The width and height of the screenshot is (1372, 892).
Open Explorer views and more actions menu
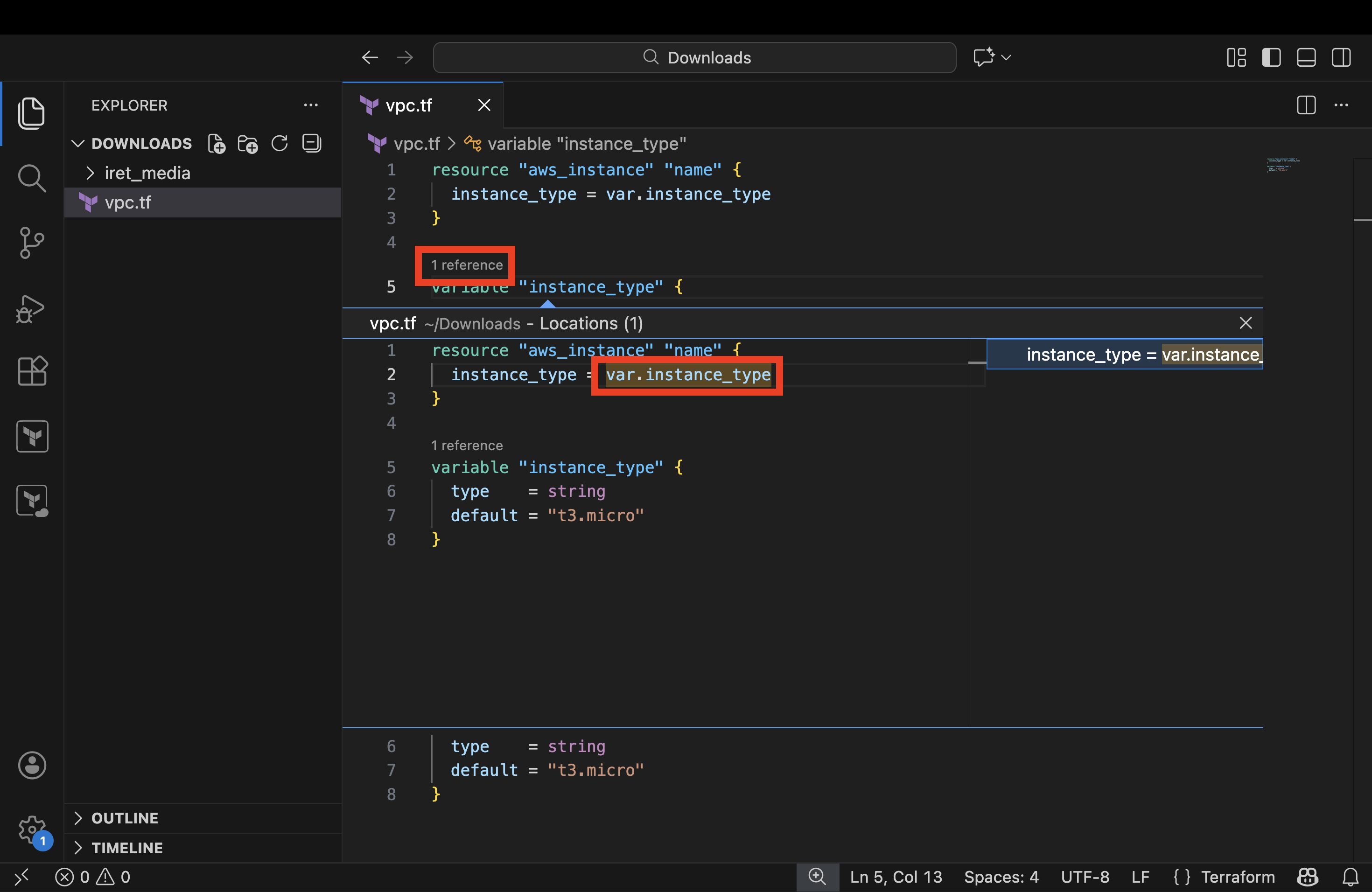pyautogui.click(x=311, y=105)
